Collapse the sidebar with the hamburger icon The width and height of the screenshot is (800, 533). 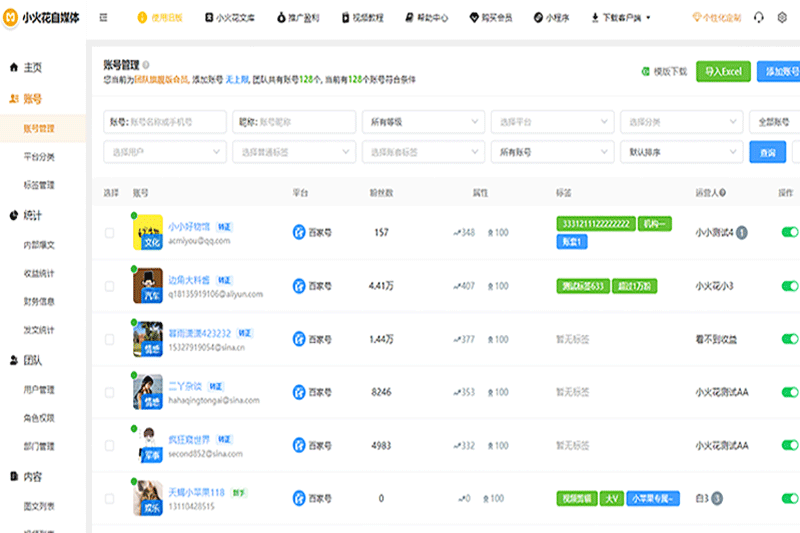(104, 18)
